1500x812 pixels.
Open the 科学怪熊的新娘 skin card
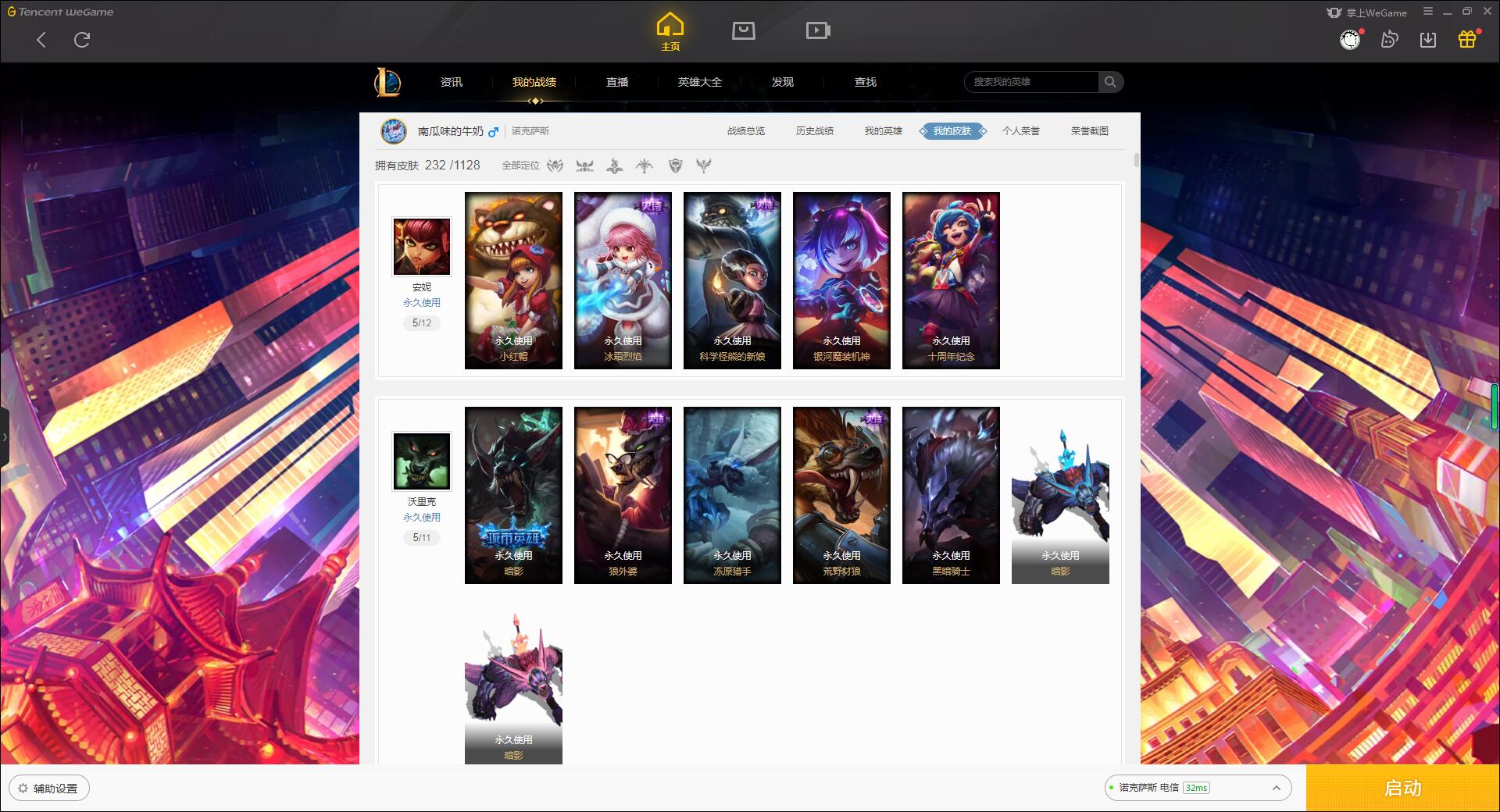click(732, 281)
